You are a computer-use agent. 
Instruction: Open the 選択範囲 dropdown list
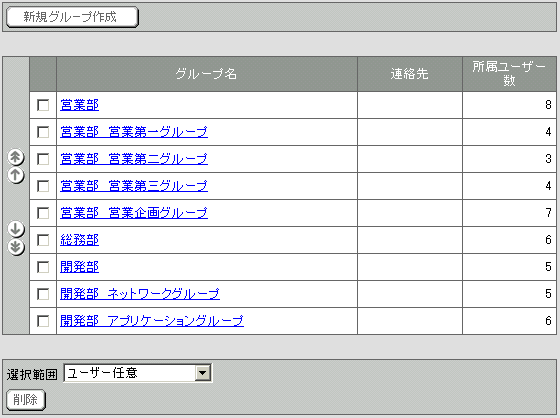[138, 373]
